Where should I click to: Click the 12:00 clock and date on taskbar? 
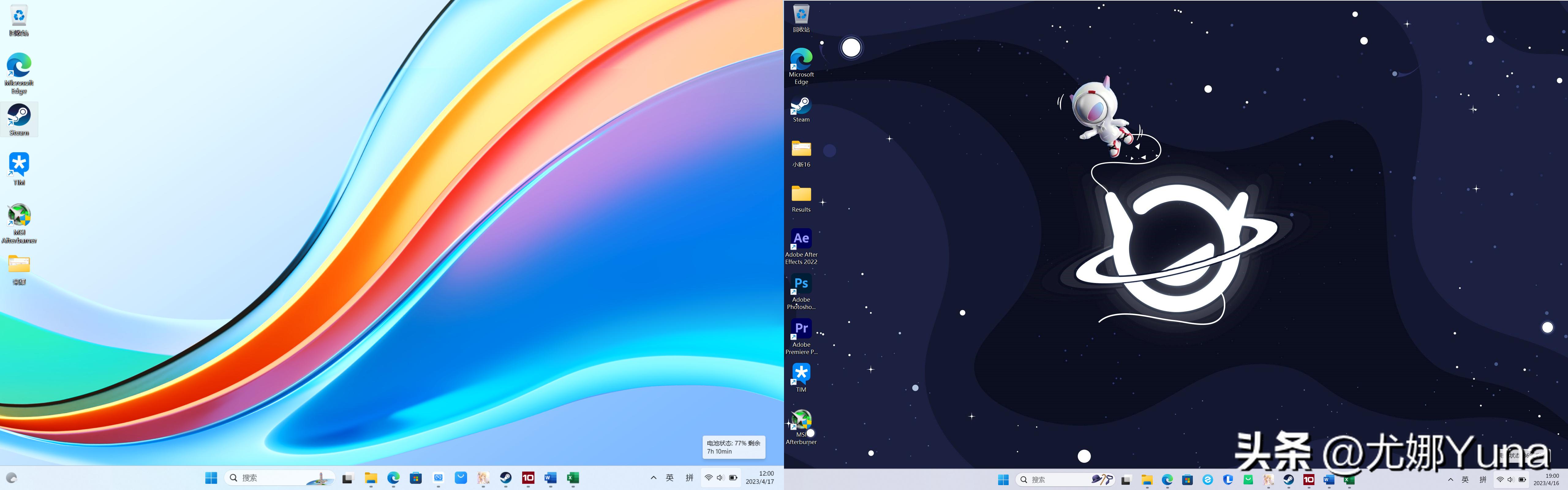(759, 478)
